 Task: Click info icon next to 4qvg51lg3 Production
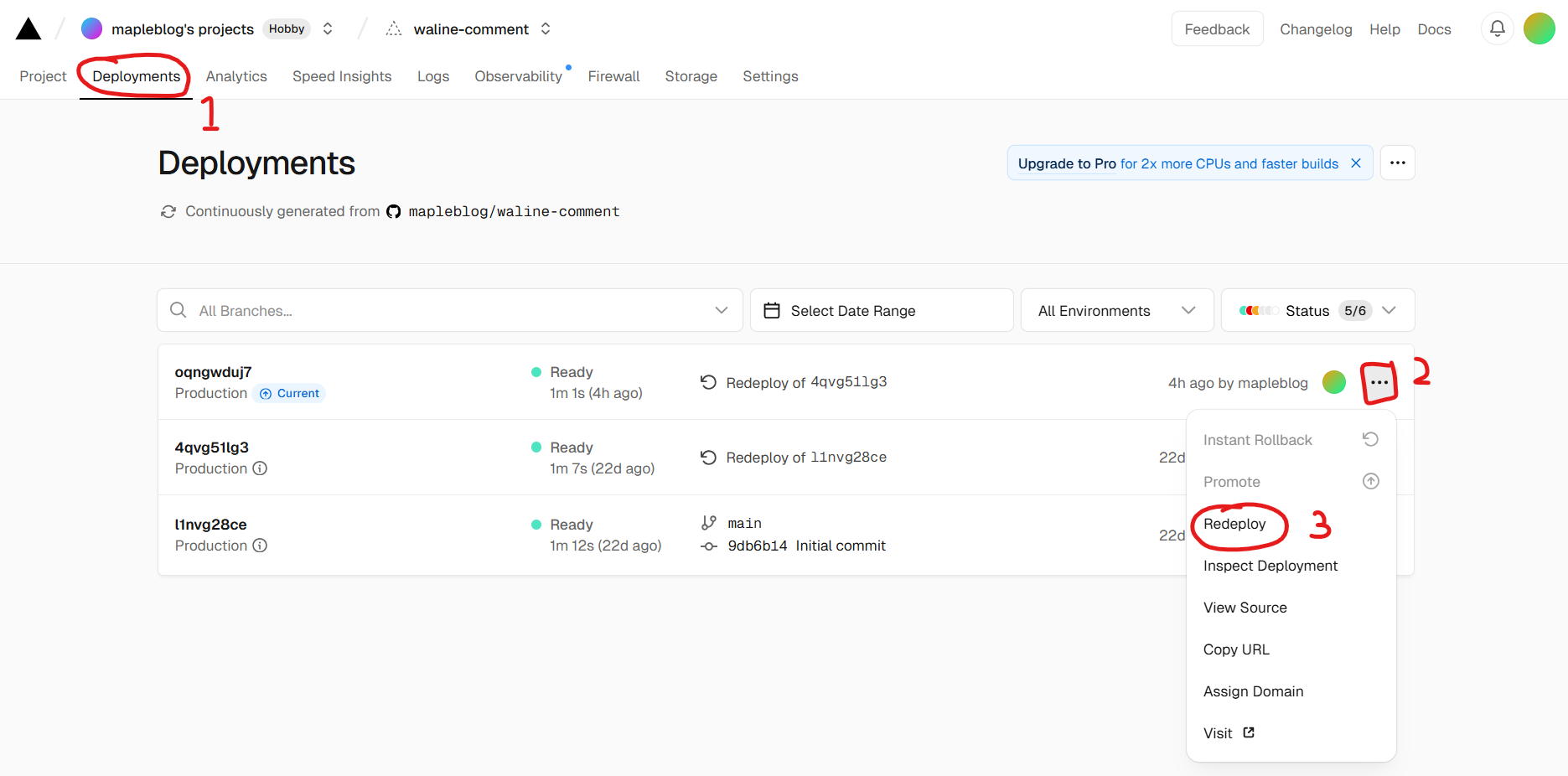[260, 468]
